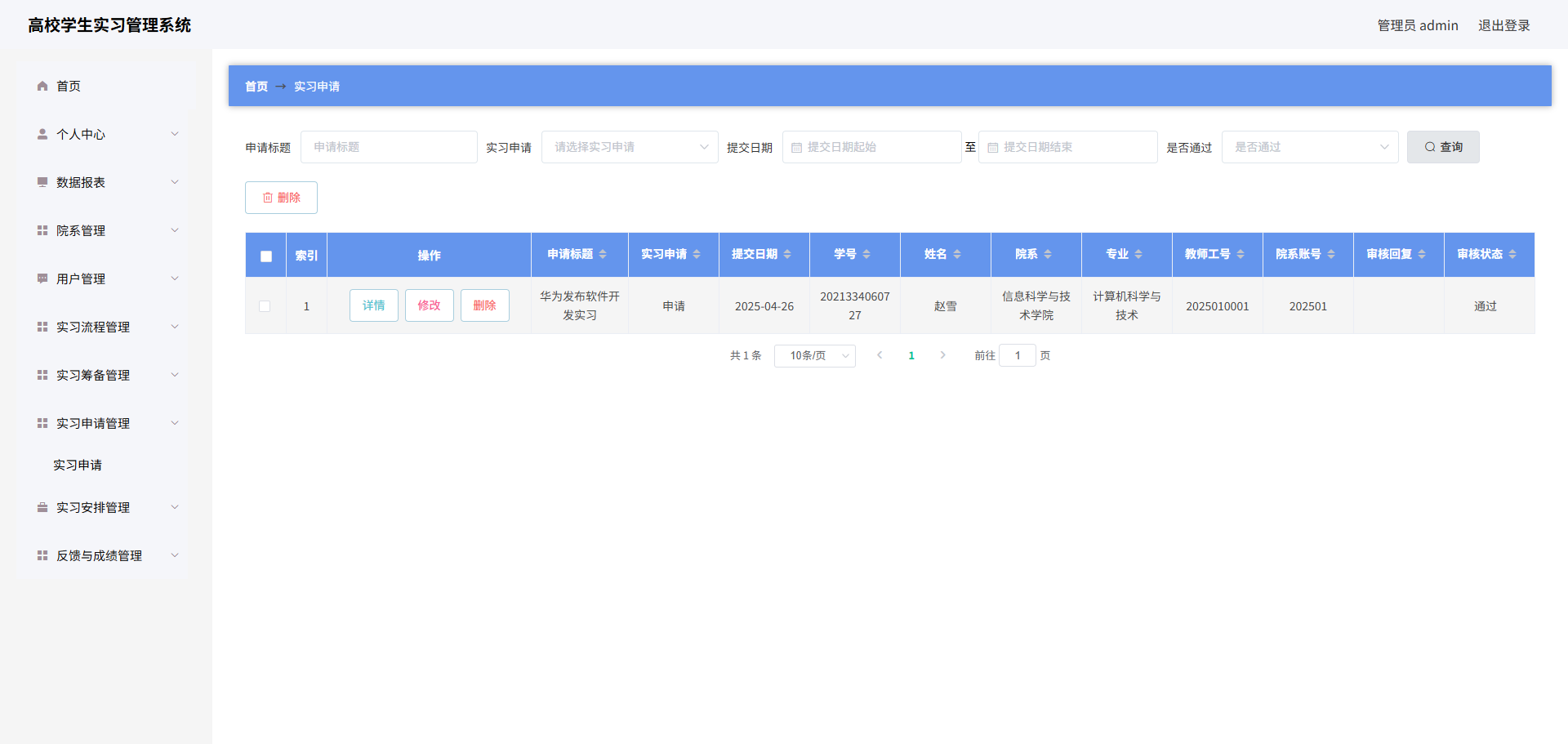Click the 2025-04-26 date cell
This screenshot has width=1568, height=744.
(764, 306)
